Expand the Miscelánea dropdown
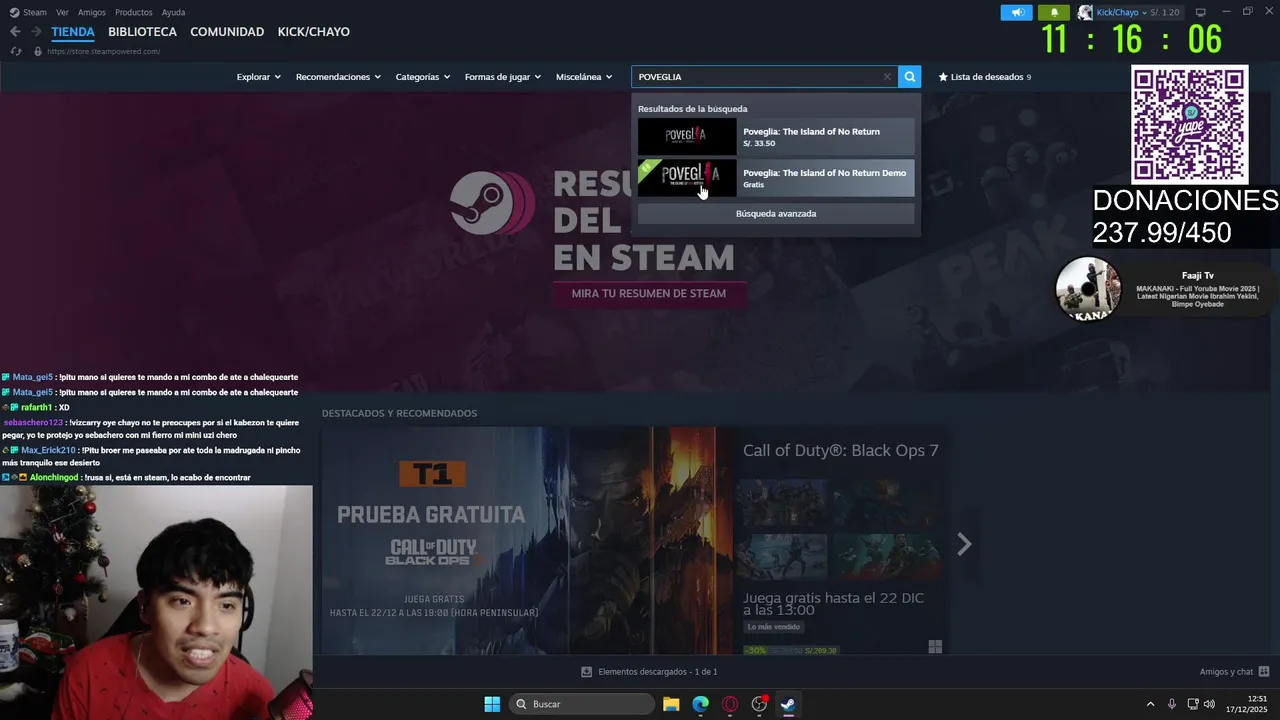 click(x=584, y=77)
